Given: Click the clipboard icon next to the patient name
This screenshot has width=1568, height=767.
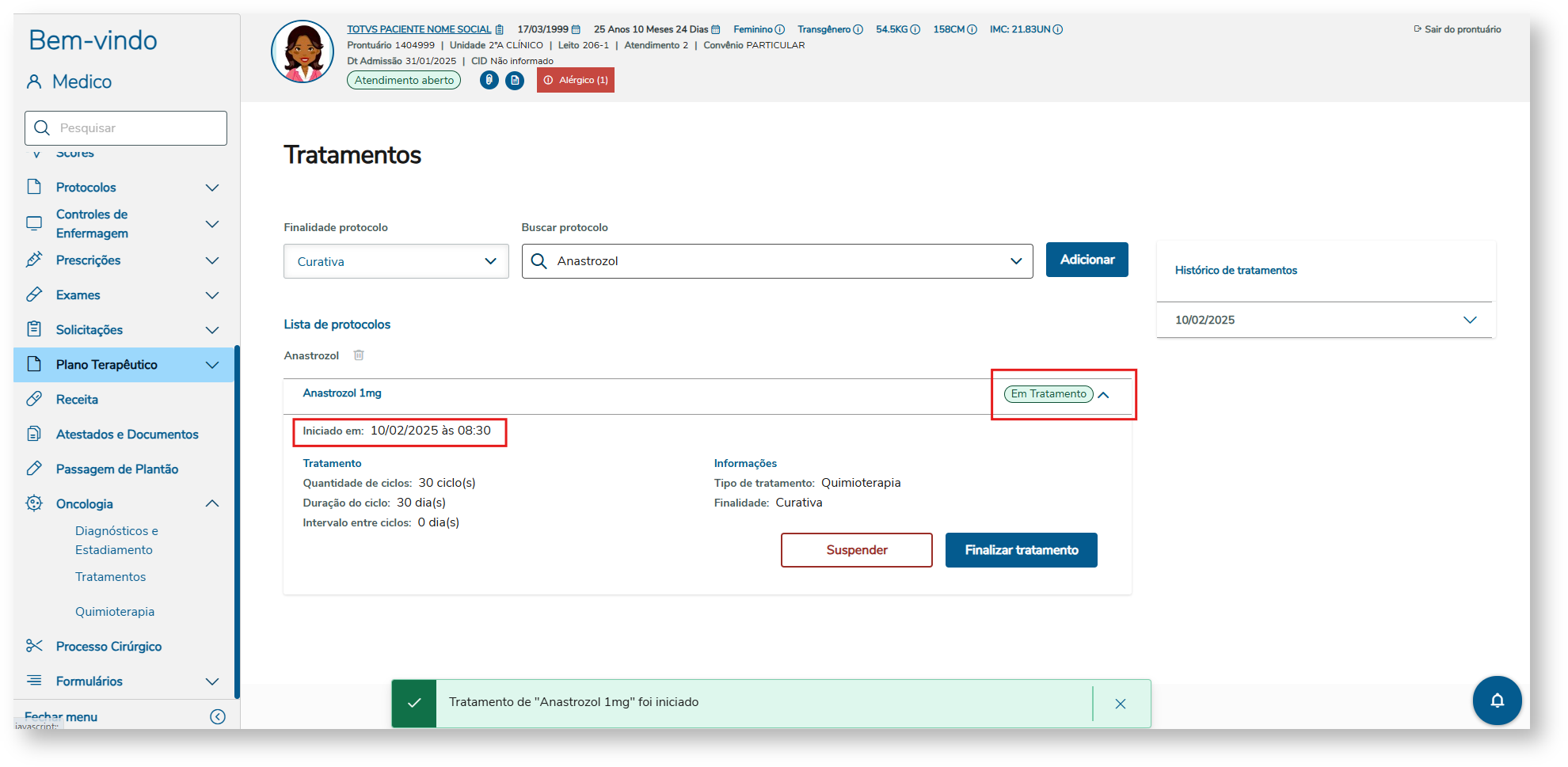Looking at the screenshot, I should pos(499,29).
